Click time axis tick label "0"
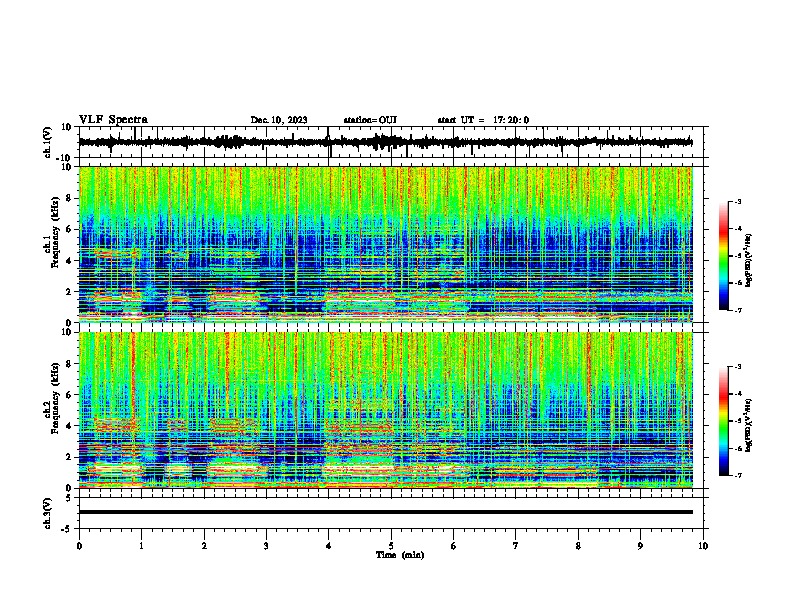 [x=79, y=546]
